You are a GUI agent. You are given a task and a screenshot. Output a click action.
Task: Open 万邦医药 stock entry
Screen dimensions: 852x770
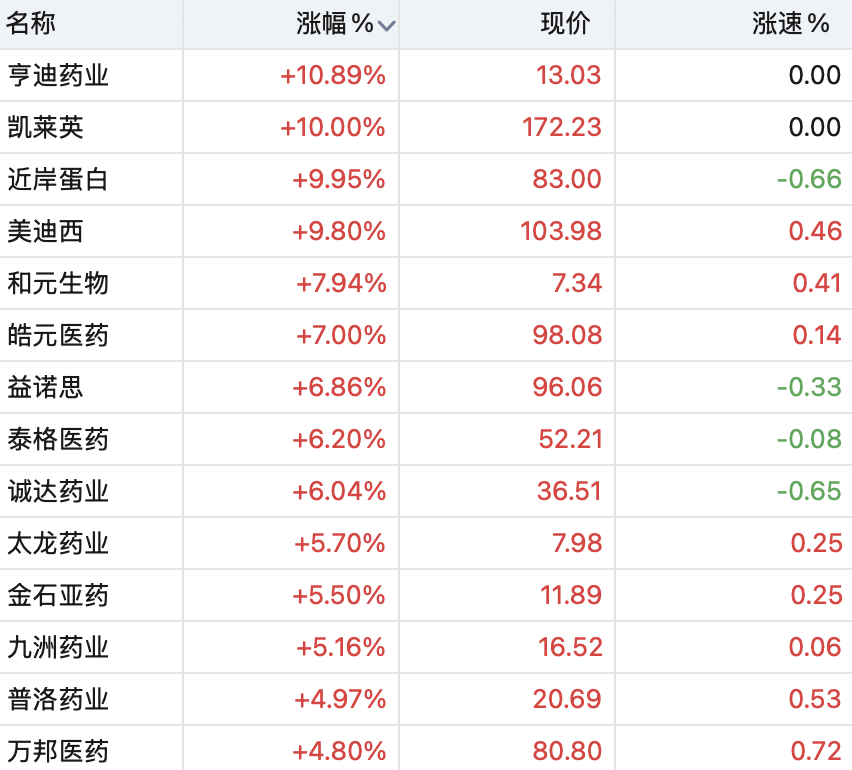coord(58,751)
